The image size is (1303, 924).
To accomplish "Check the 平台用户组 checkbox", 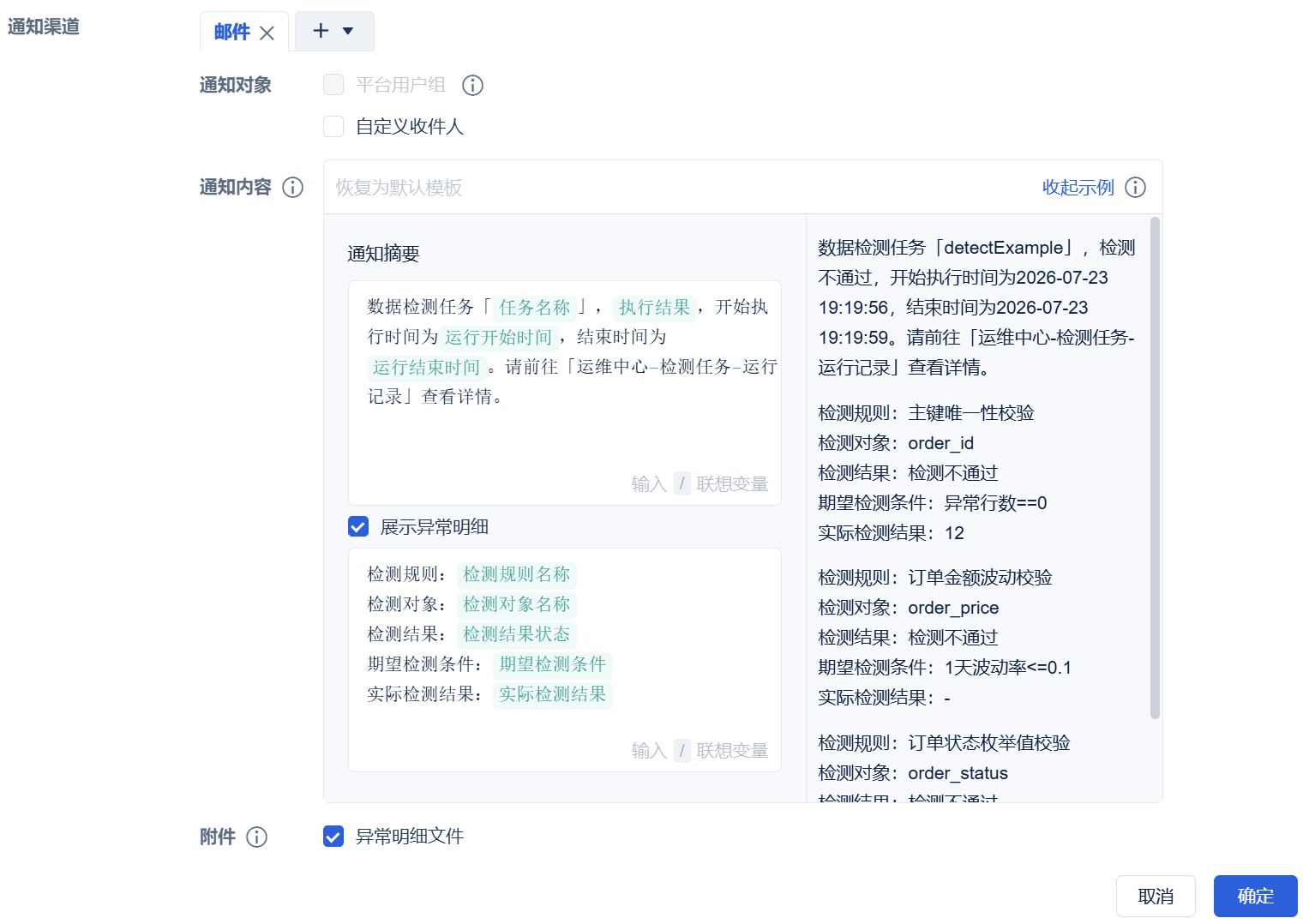I will (x=333, y=84).
